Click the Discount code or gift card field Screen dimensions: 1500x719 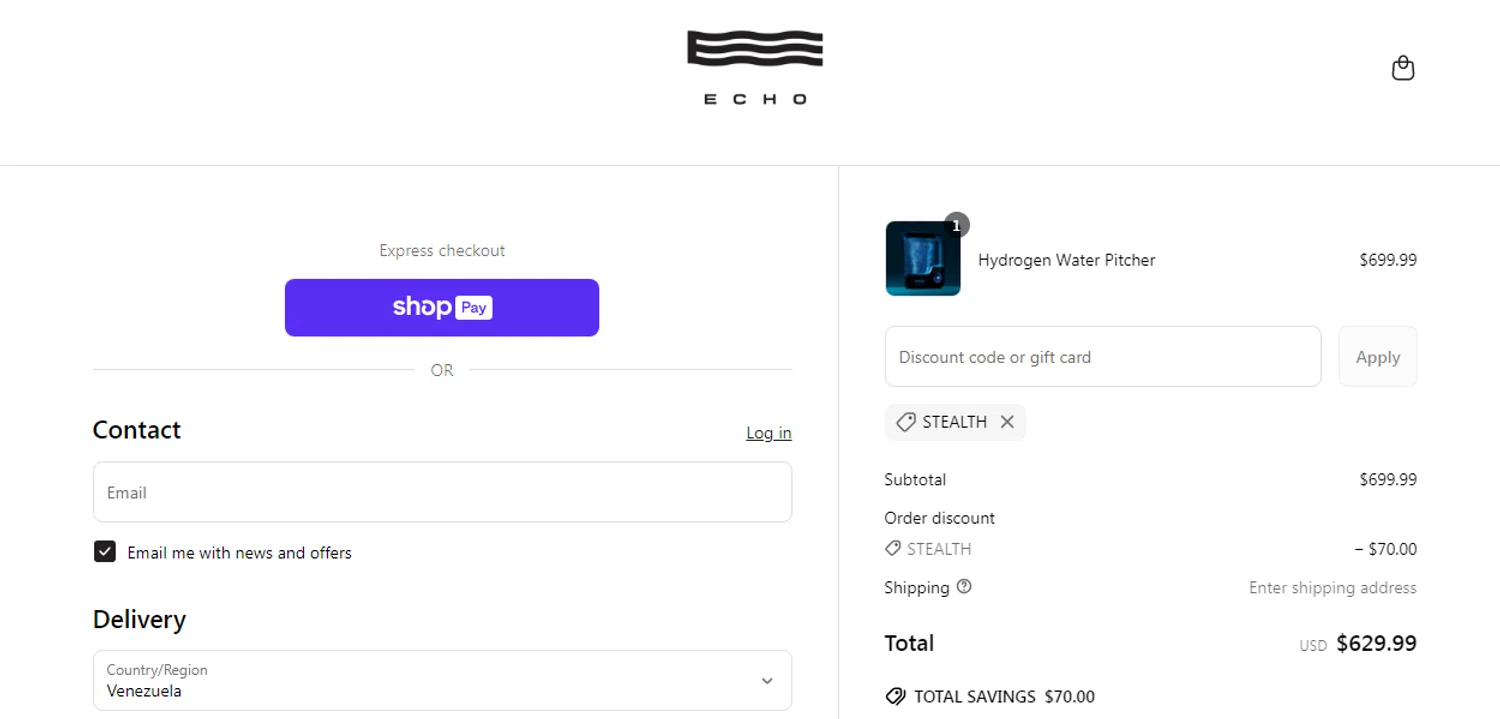click(1102, 357)
